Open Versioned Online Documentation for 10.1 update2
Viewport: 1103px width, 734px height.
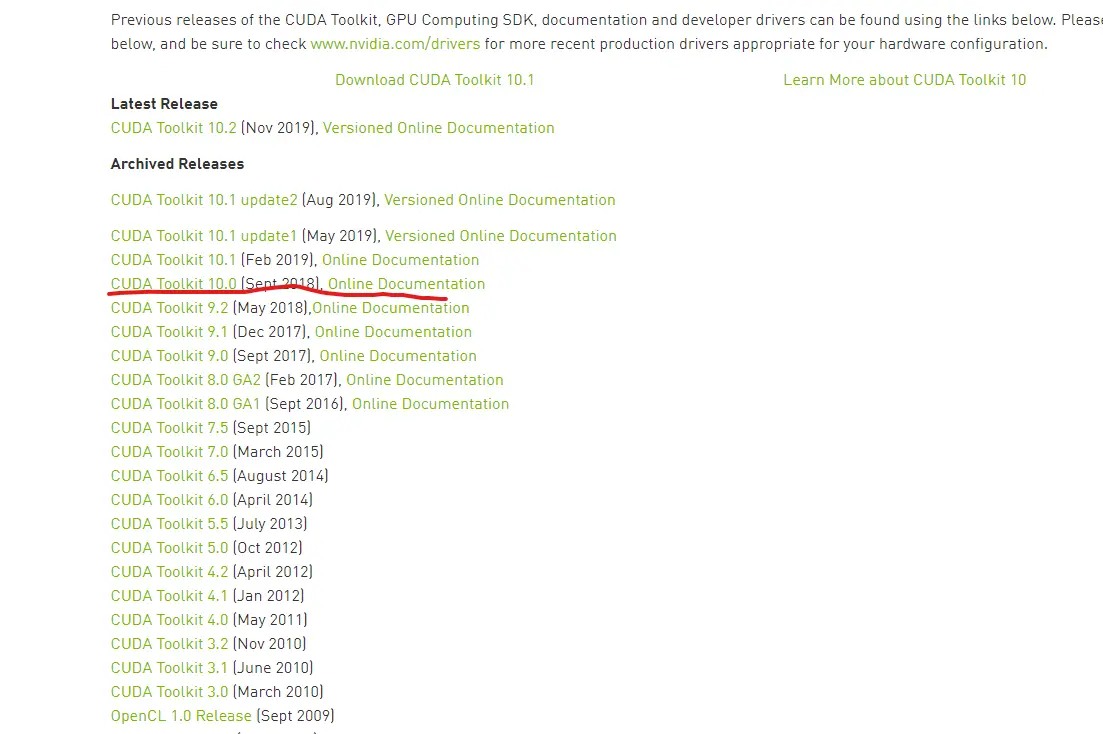click(x=499, y=200)
